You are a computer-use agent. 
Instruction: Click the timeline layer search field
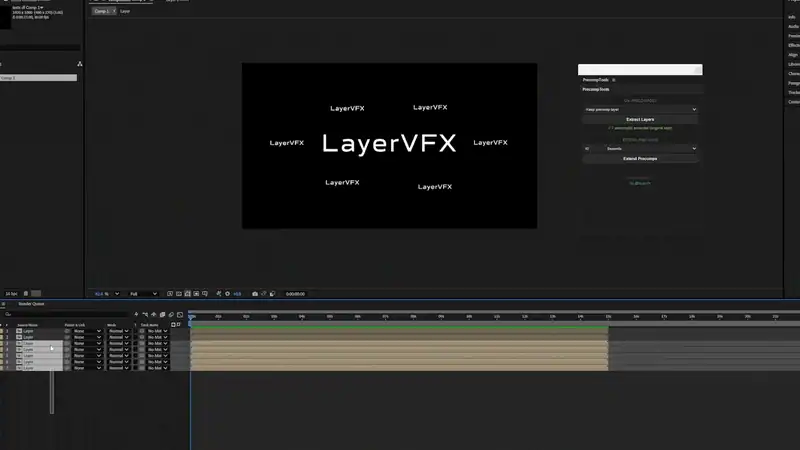click(x=66, y=314)
